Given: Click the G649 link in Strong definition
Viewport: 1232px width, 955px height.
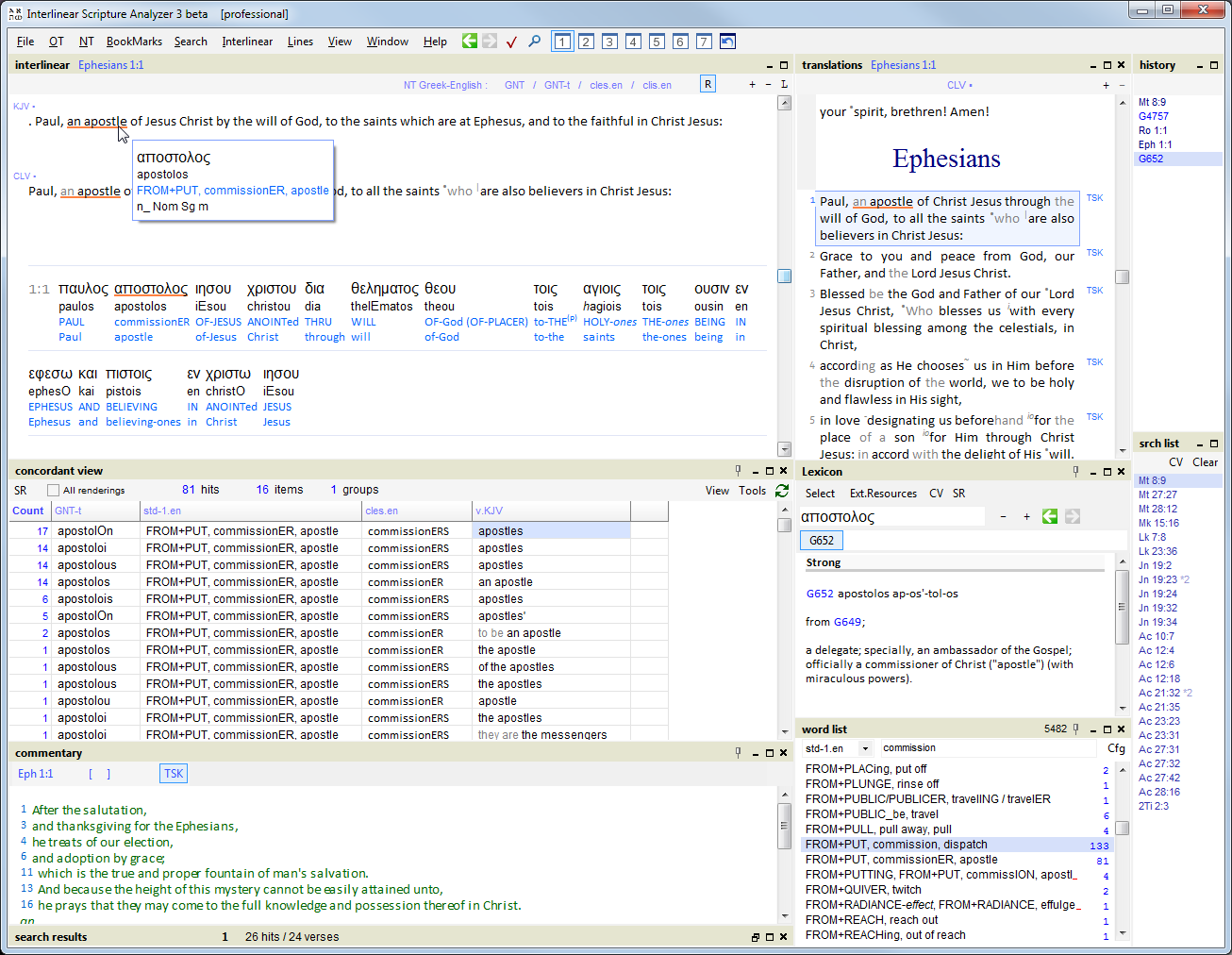Looking at the screenshot, I should (846, 622).
